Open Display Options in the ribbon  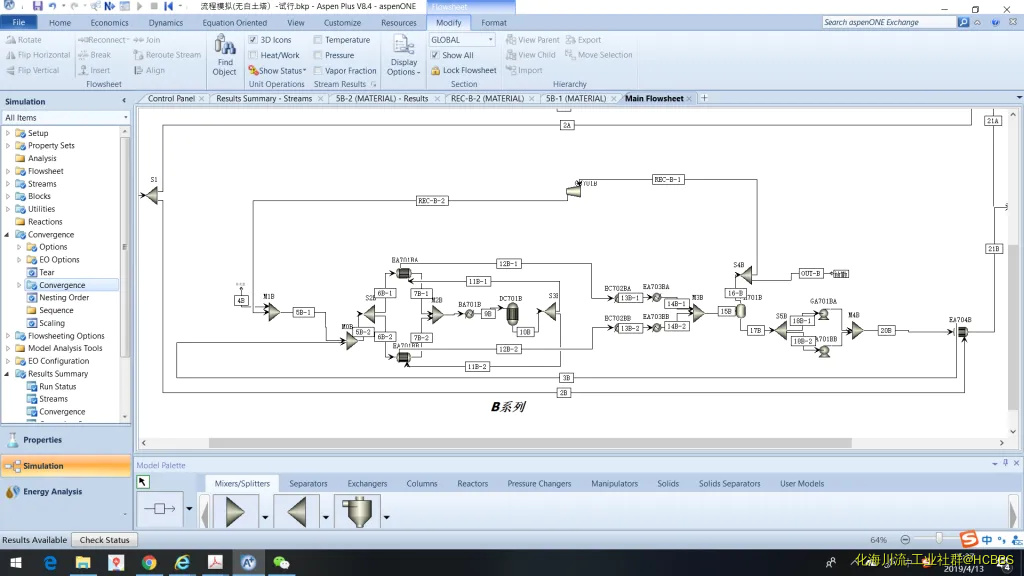404,56
